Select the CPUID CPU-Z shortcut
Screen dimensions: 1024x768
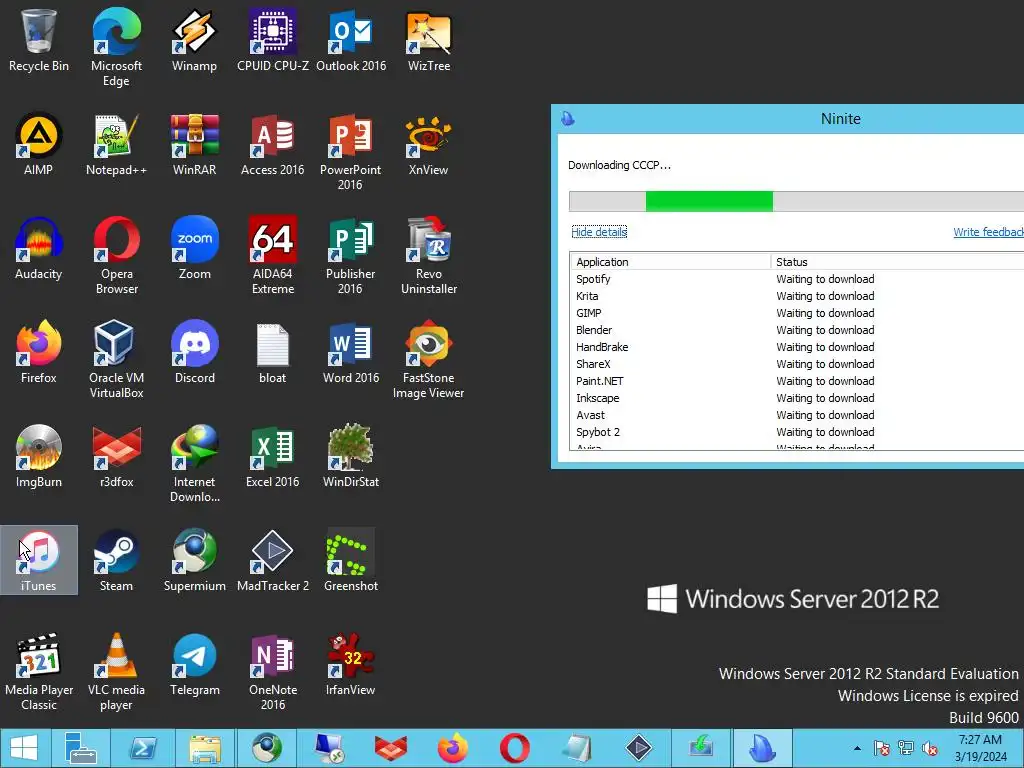(272, 40)
